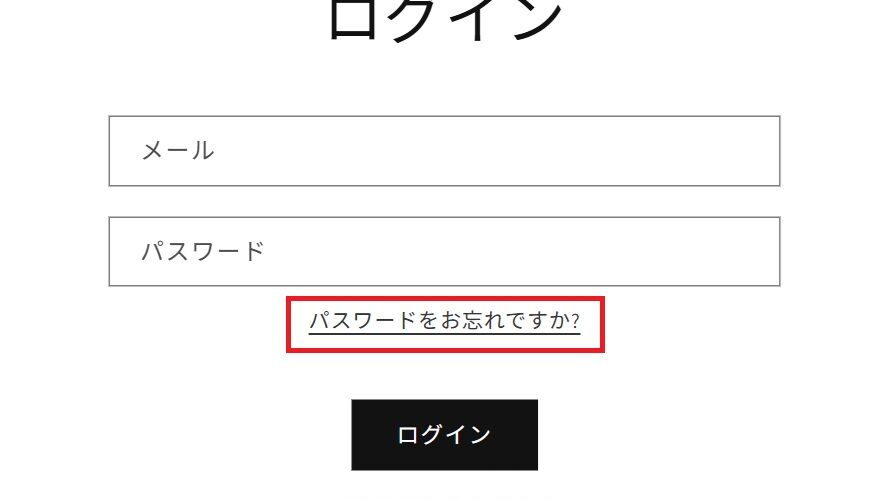The image size is (876, 500).
Task: Sign in using the dark ログイン button
Action: (x=445, y=435)
